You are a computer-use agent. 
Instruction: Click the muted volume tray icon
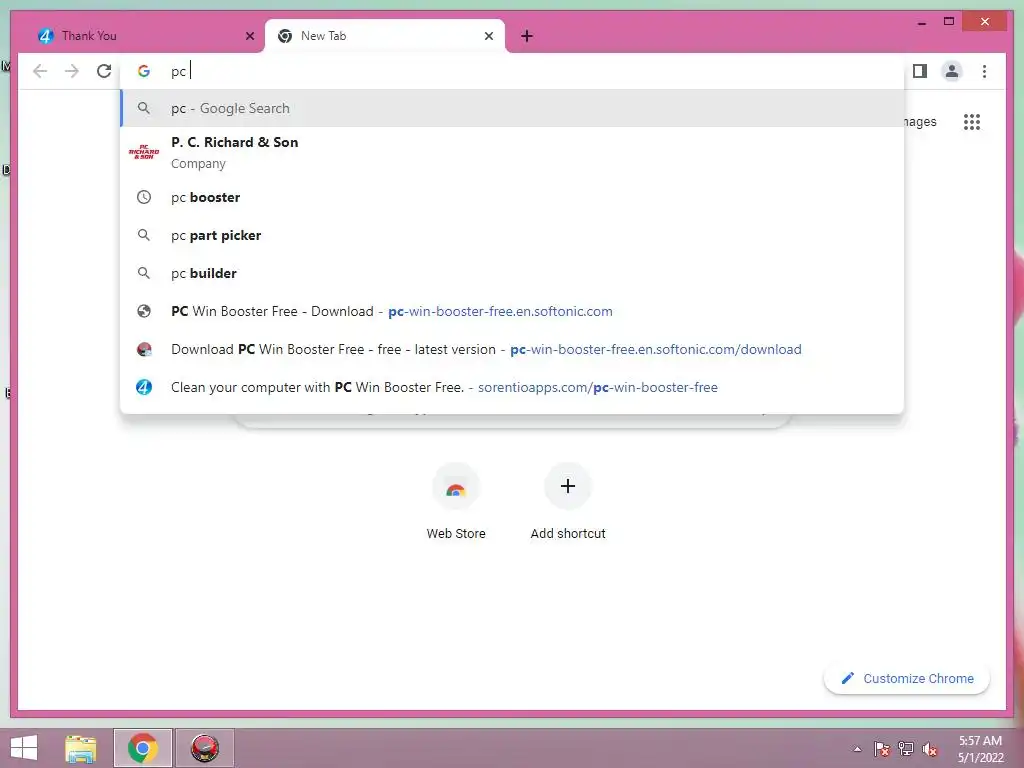click(930, 749)
